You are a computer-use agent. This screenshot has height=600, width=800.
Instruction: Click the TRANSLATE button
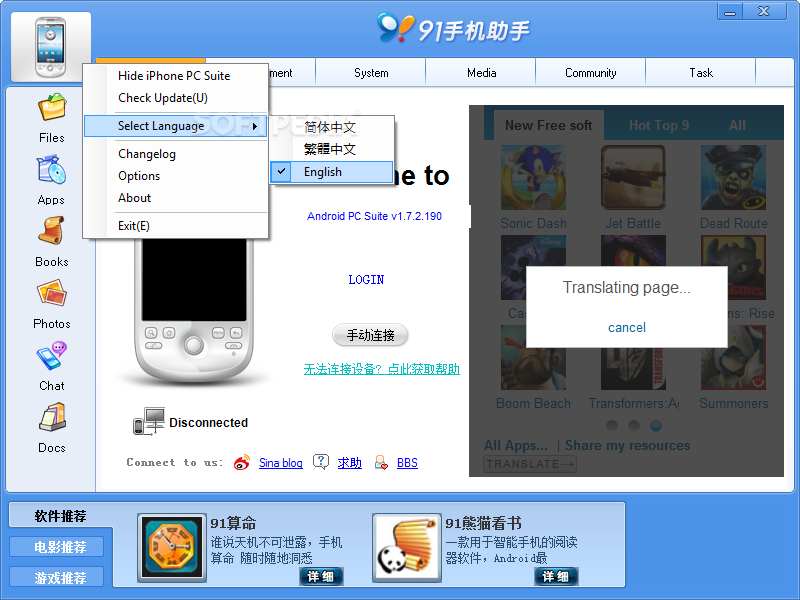[530, 464]
